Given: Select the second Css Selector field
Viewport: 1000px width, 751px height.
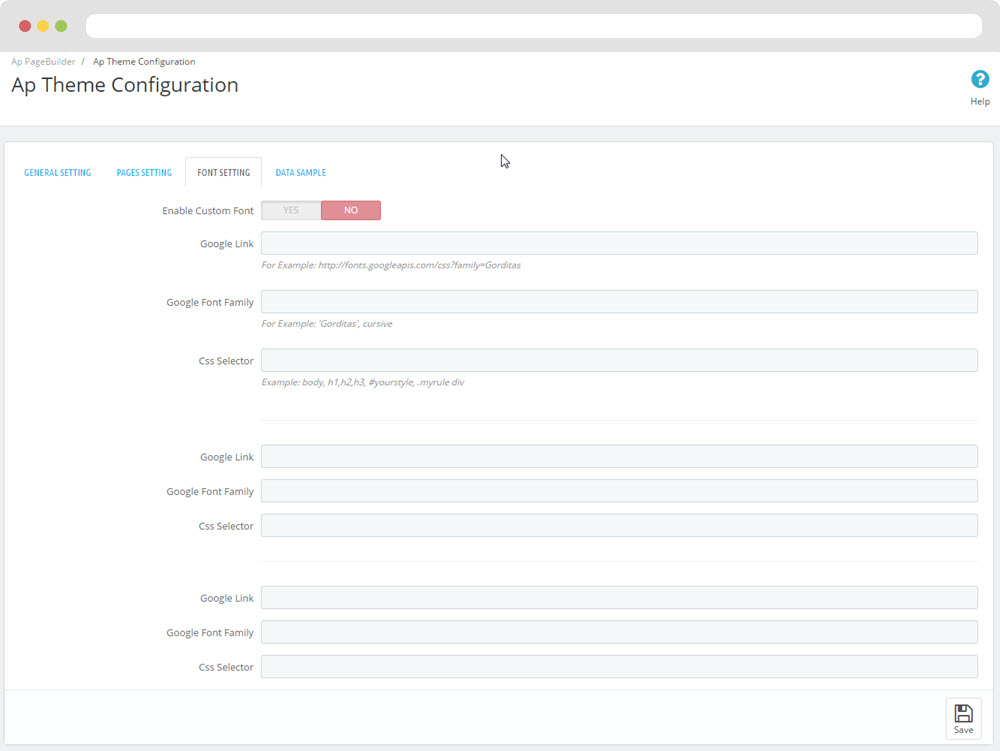Looking at the screenshot, I should (x=619, y=526).
